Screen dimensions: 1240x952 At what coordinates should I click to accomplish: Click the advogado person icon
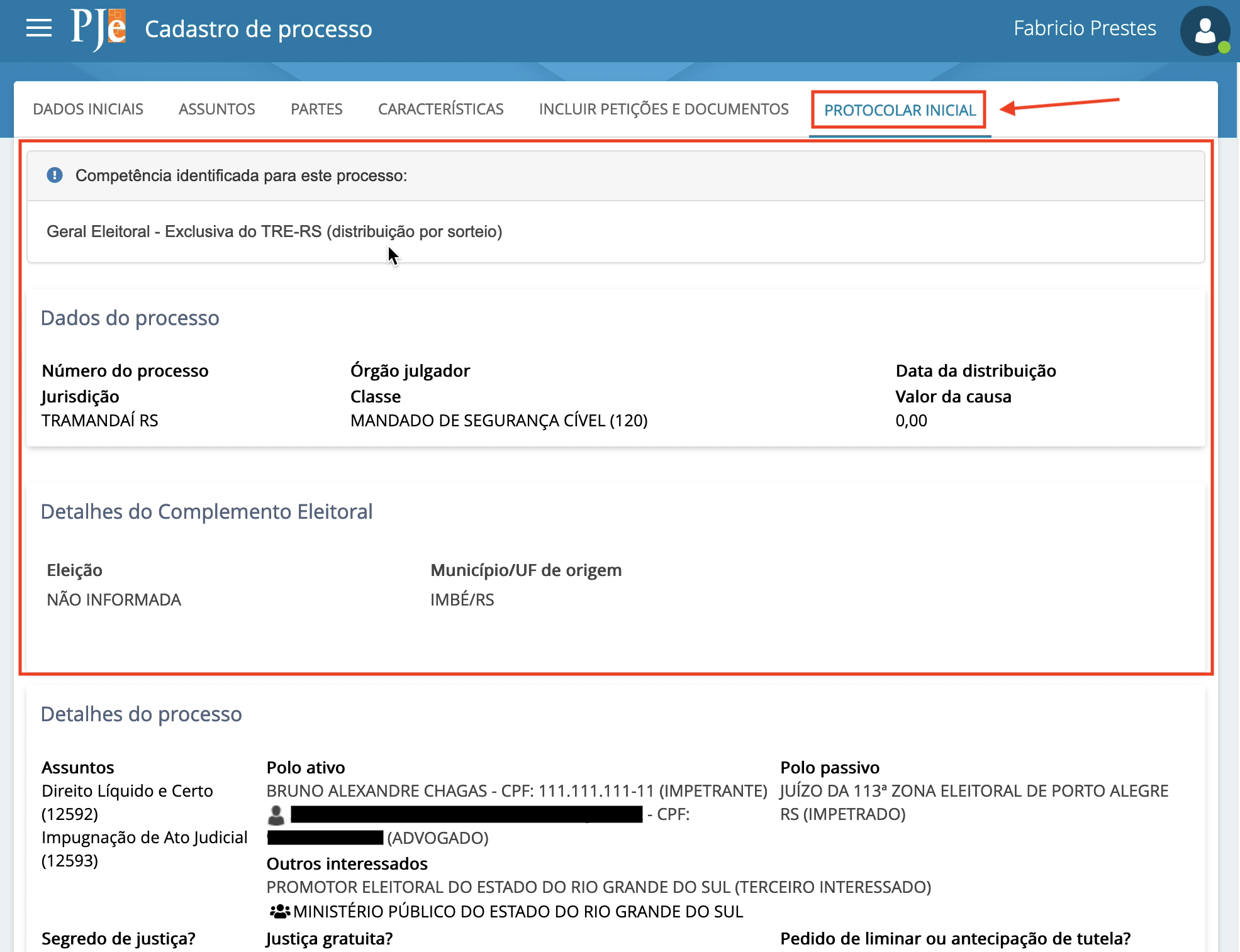coord(276,815)
